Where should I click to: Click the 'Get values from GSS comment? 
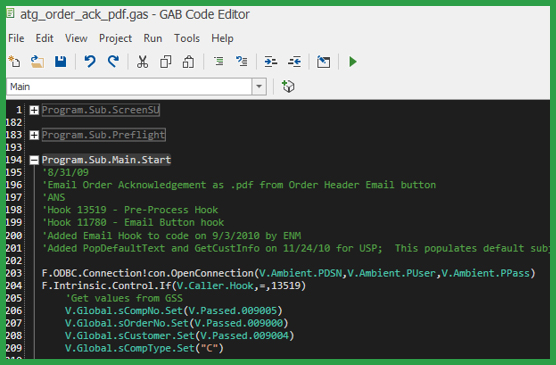124,298
